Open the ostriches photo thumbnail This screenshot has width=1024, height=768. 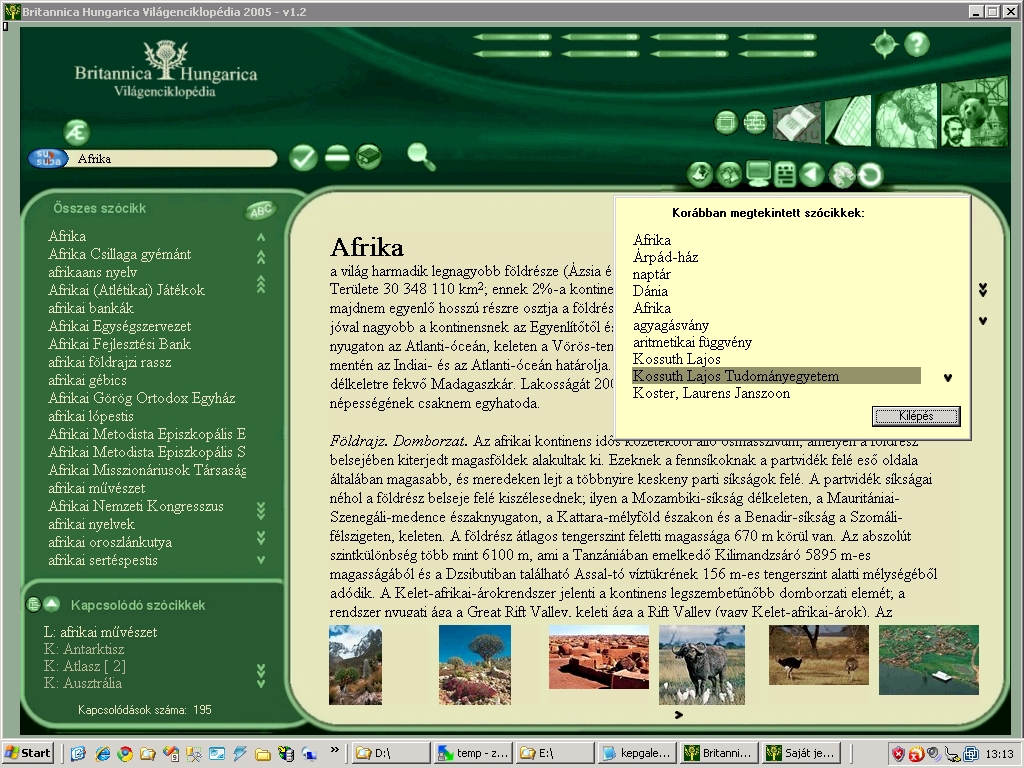819,655
